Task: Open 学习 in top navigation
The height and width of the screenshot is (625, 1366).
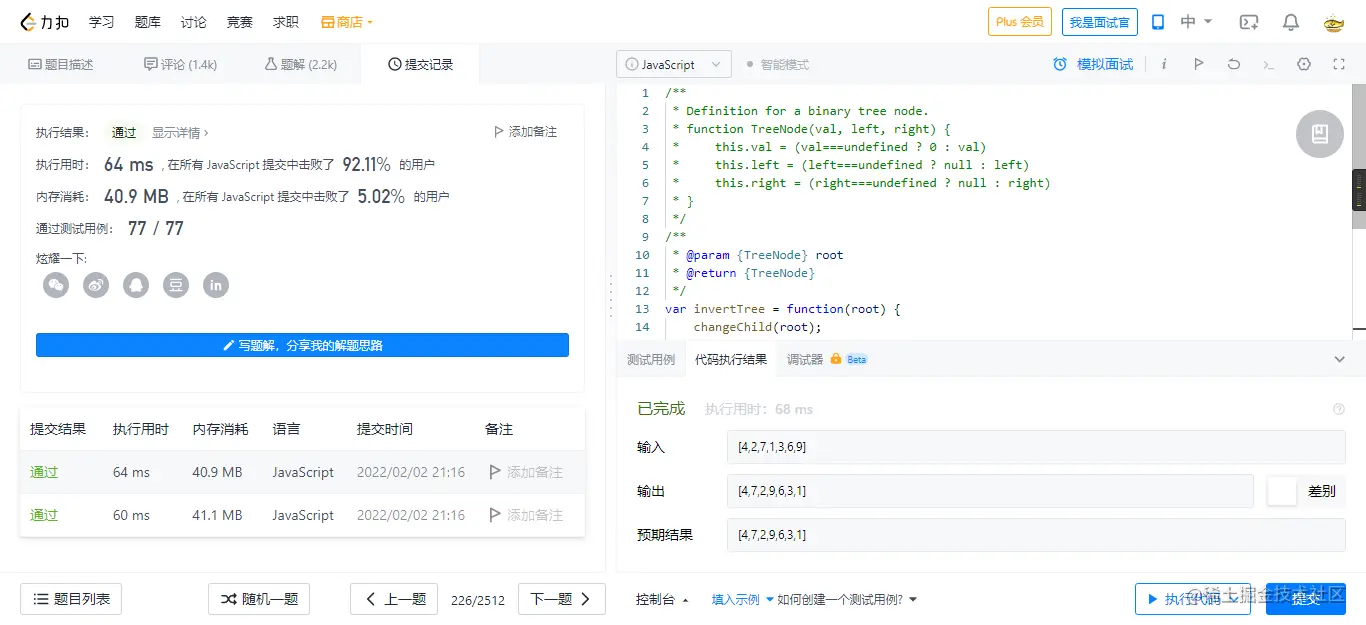Action: pyautogui.click(x=101, y=22)
